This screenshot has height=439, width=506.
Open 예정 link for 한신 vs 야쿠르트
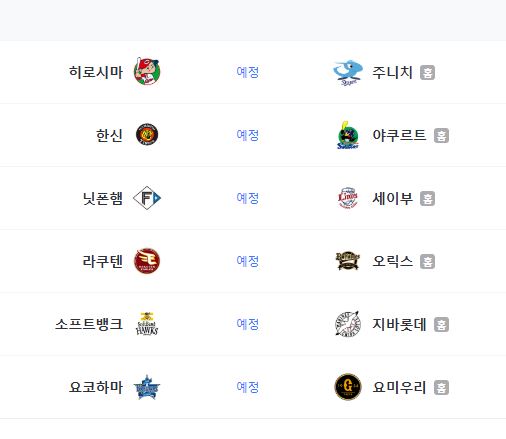coord(248,135)
